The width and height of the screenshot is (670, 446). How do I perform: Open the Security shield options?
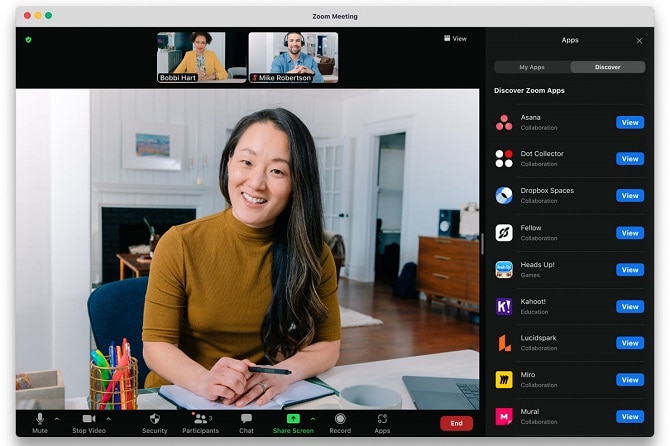coord(154,420)
